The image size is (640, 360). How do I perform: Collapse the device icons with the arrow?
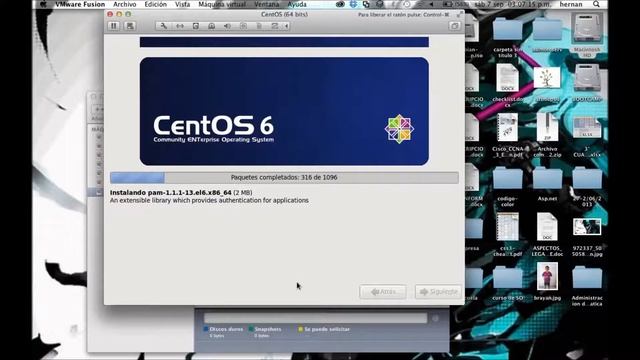[x=287, y=26]
